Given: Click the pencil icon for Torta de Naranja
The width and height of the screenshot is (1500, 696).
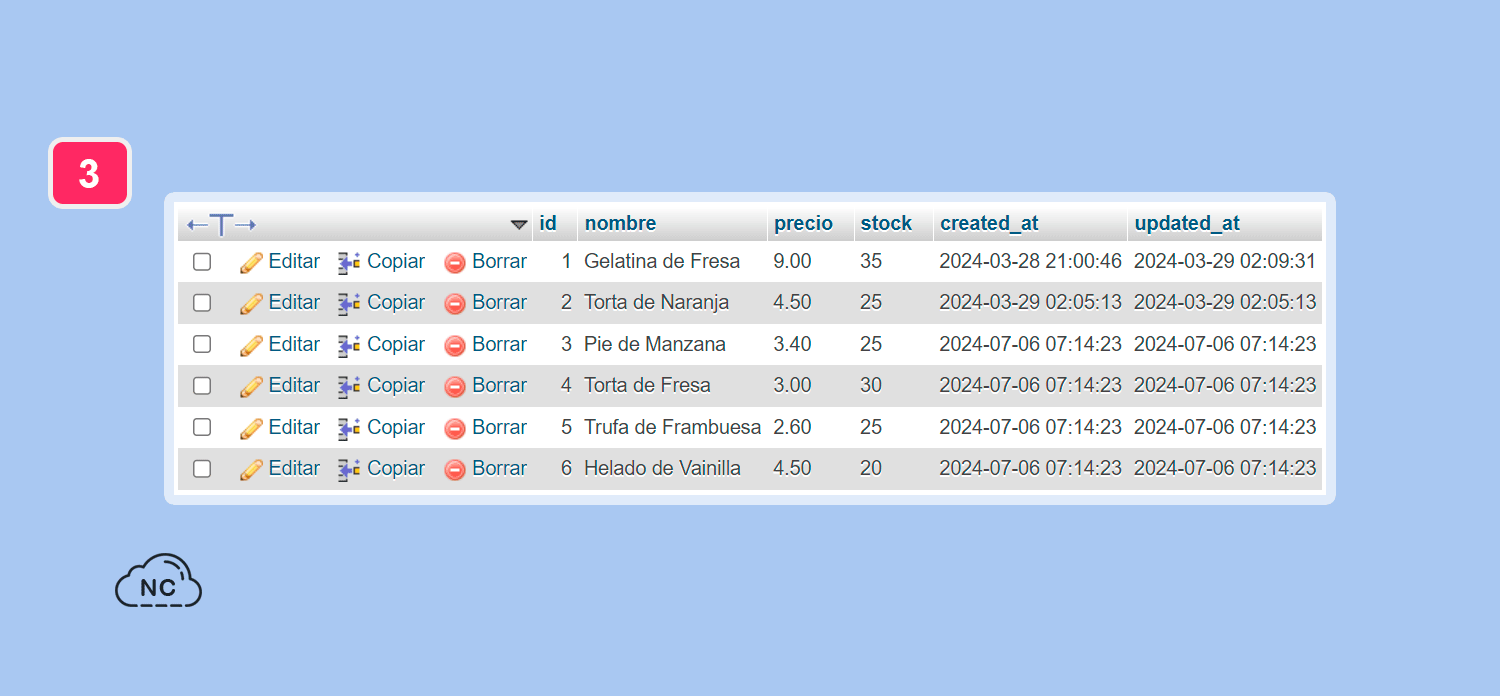Looking at the screenshot, I should [x=251, y=303].
